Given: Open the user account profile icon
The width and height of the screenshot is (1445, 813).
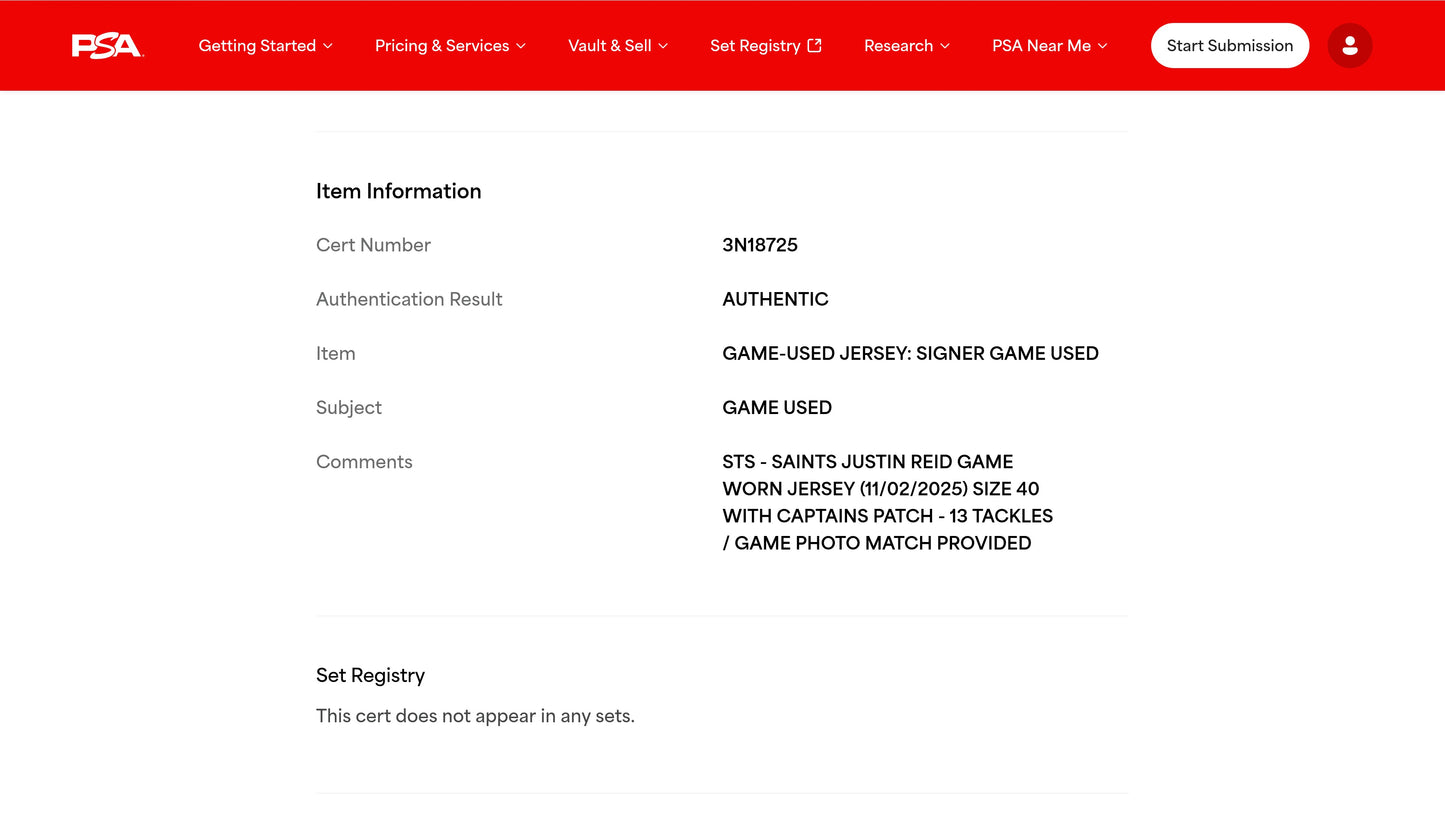Looking at the screenshot, I should tap(1350, 46).
